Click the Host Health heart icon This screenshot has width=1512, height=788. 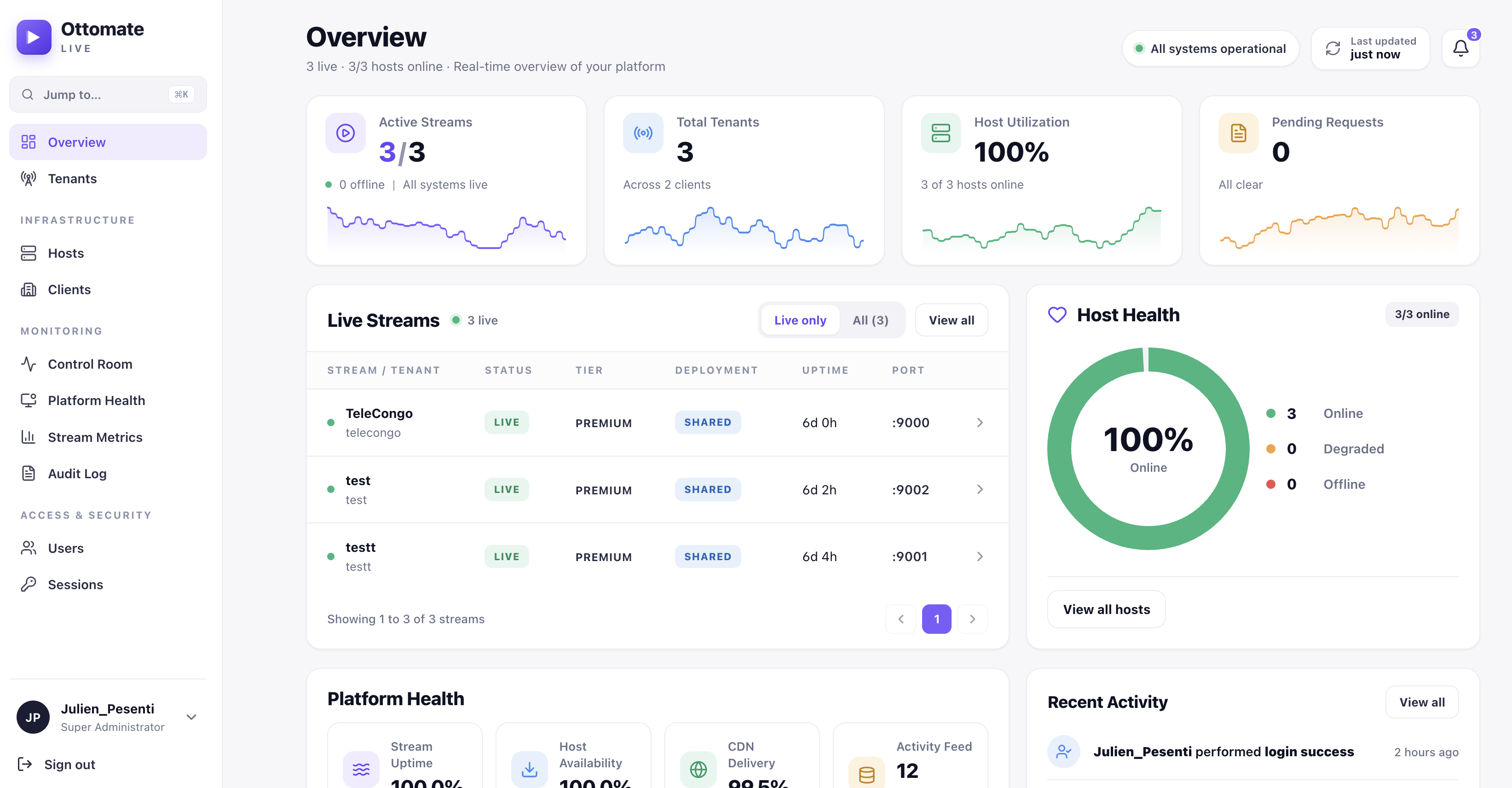click(x=1057, y=315)
